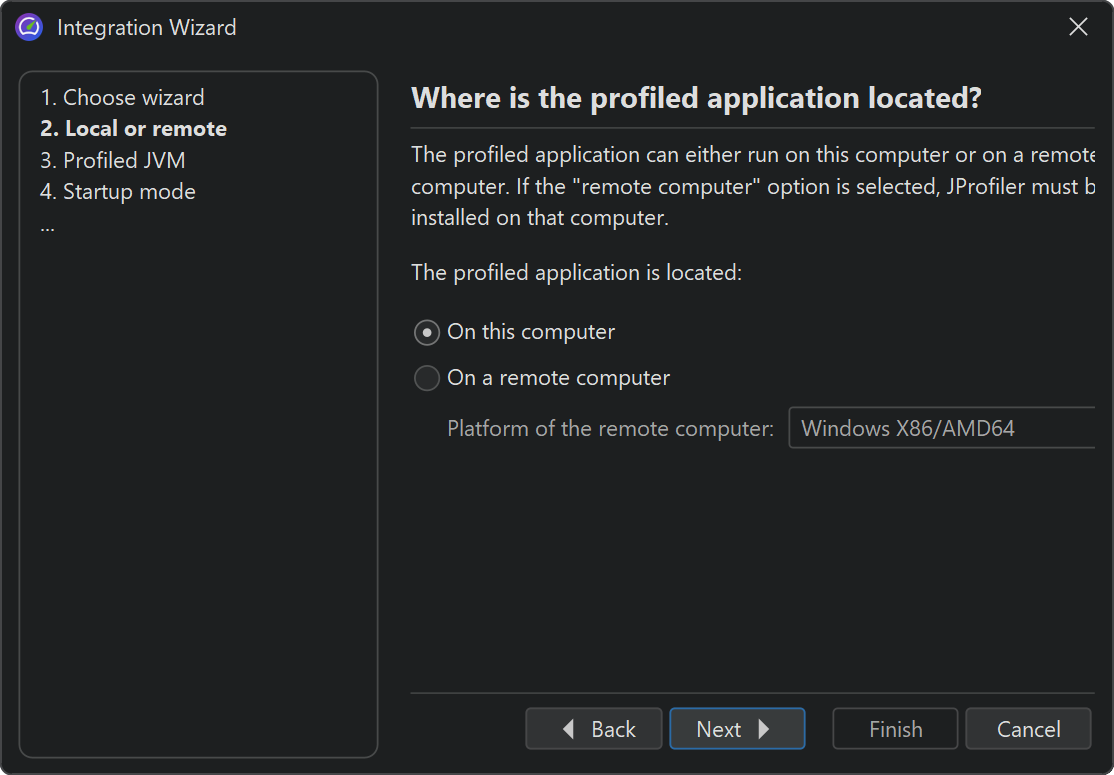Select step 2 Local or remote
This screenshot has height=775, width=1114.
pos(133,129)
